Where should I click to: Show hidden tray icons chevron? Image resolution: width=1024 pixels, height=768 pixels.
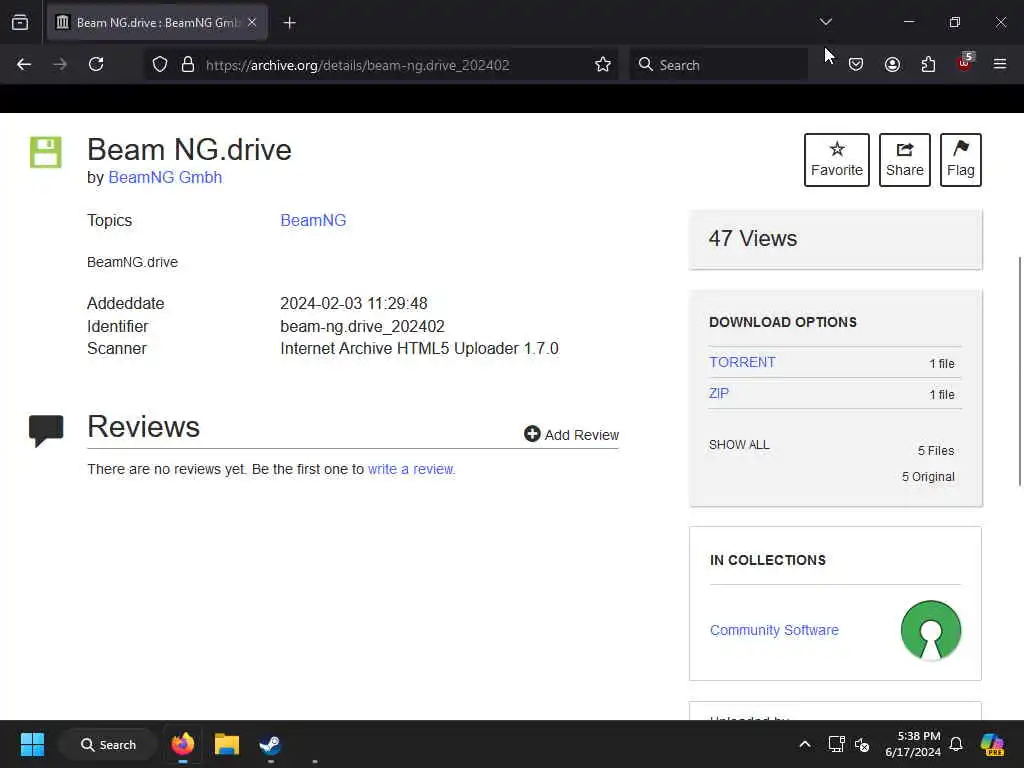805,744
